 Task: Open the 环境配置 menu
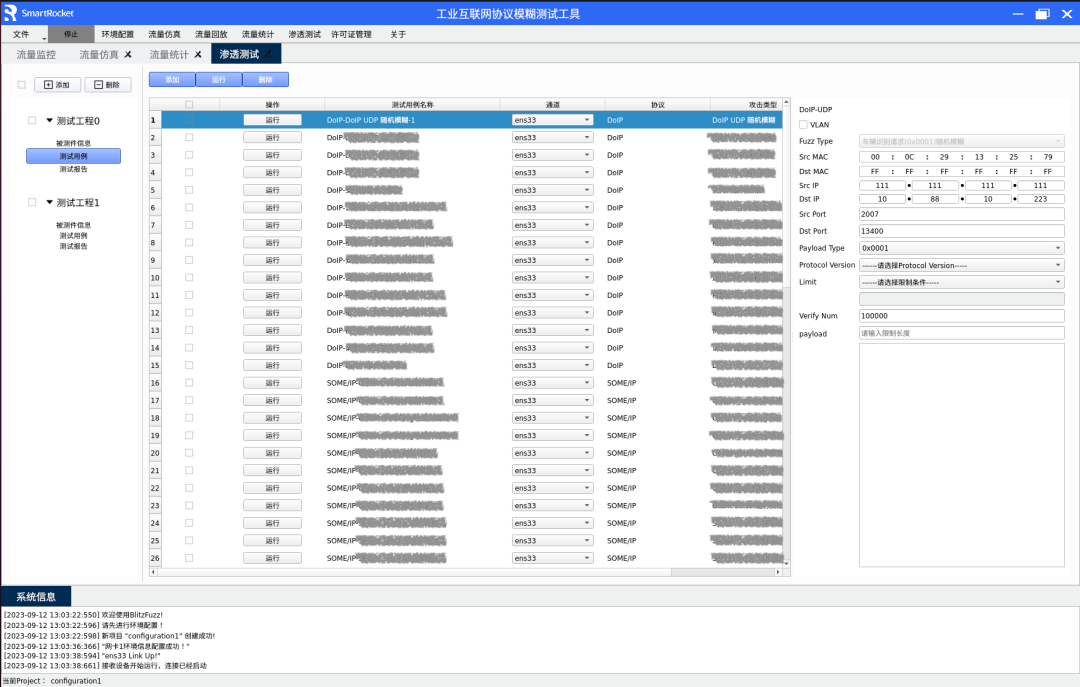point(117,34)
